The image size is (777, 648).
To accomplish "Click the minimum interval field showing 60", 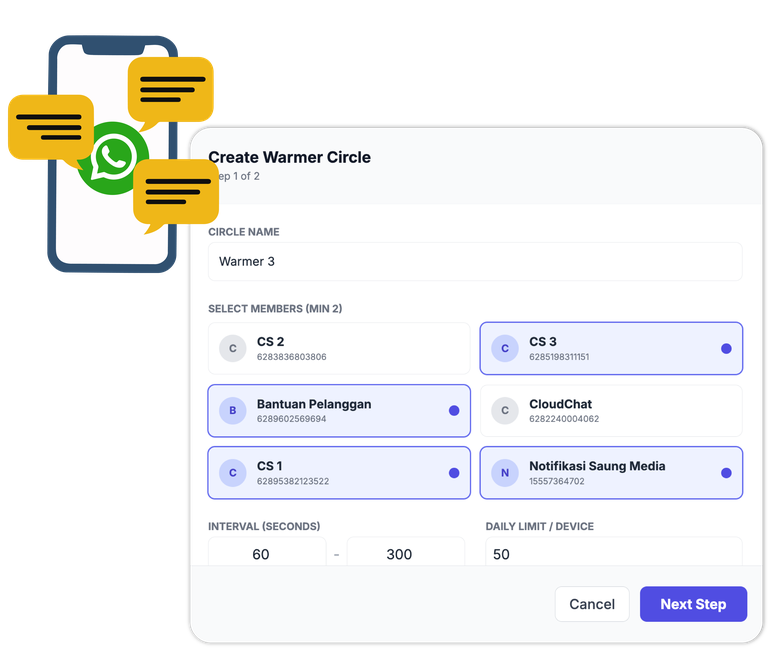I will tap(266, 553).
